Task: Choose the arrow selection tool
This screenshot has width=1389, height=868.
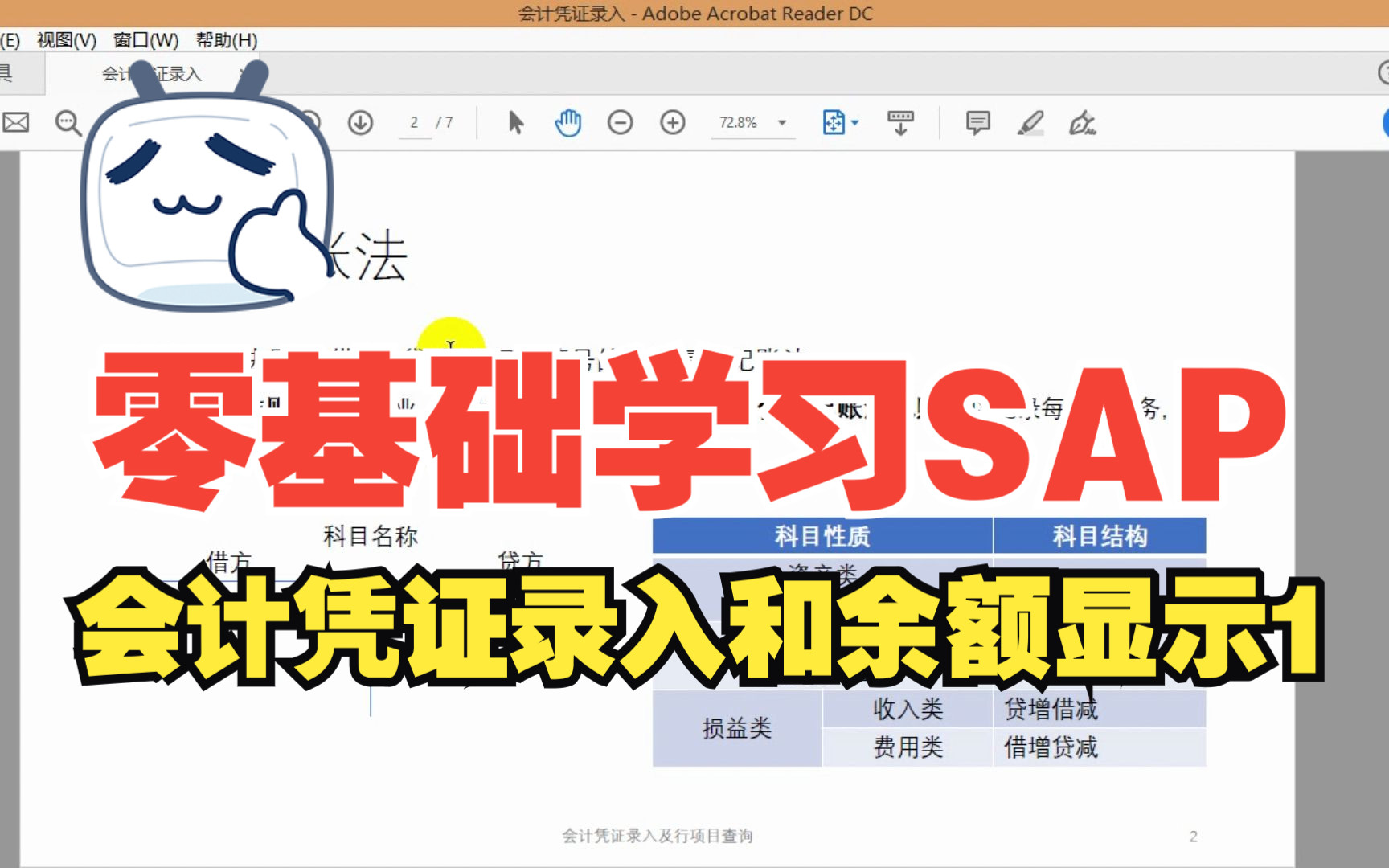Action: [x=516, y=122]
